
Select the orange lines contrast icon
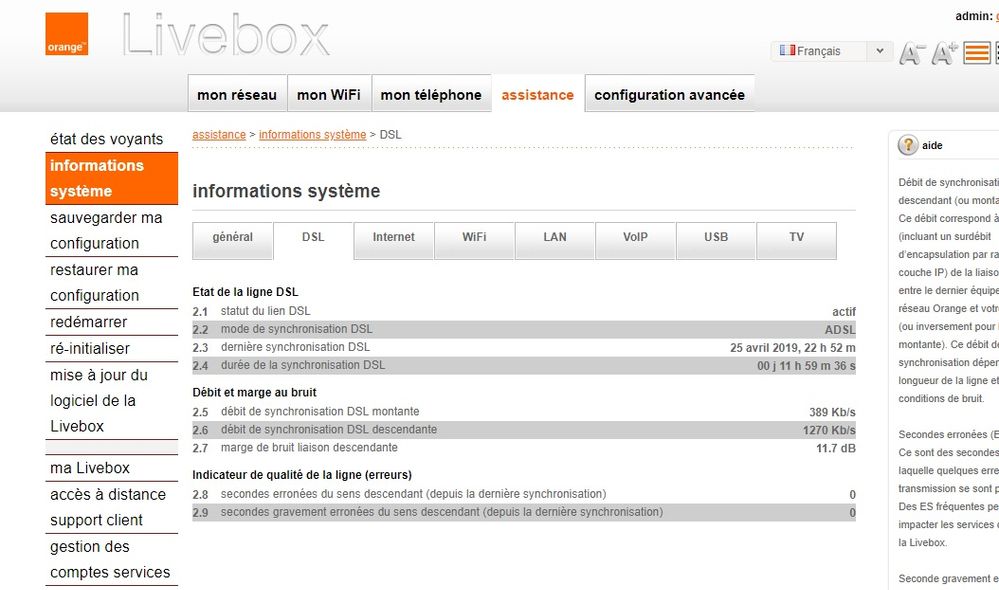[x=976, y=52]
